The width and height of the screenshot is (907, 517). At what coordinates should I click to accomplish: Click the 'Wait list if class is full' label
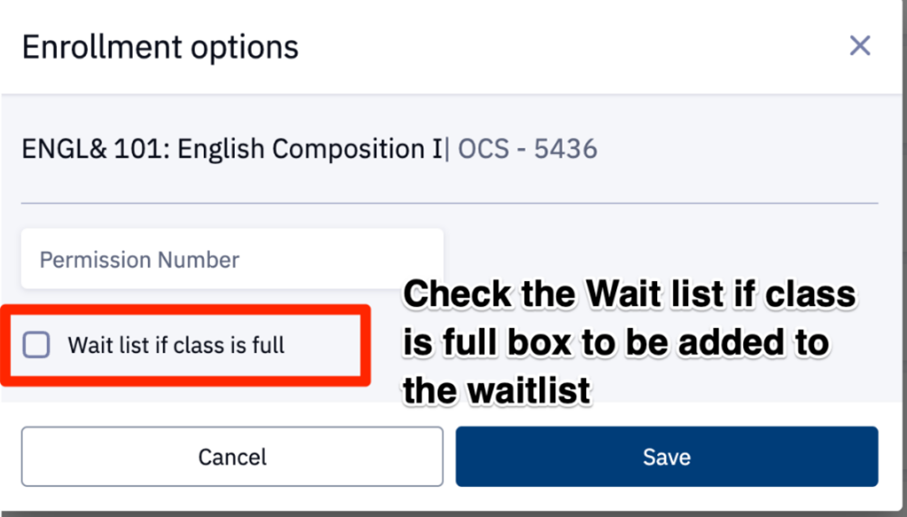coord(176,346)
